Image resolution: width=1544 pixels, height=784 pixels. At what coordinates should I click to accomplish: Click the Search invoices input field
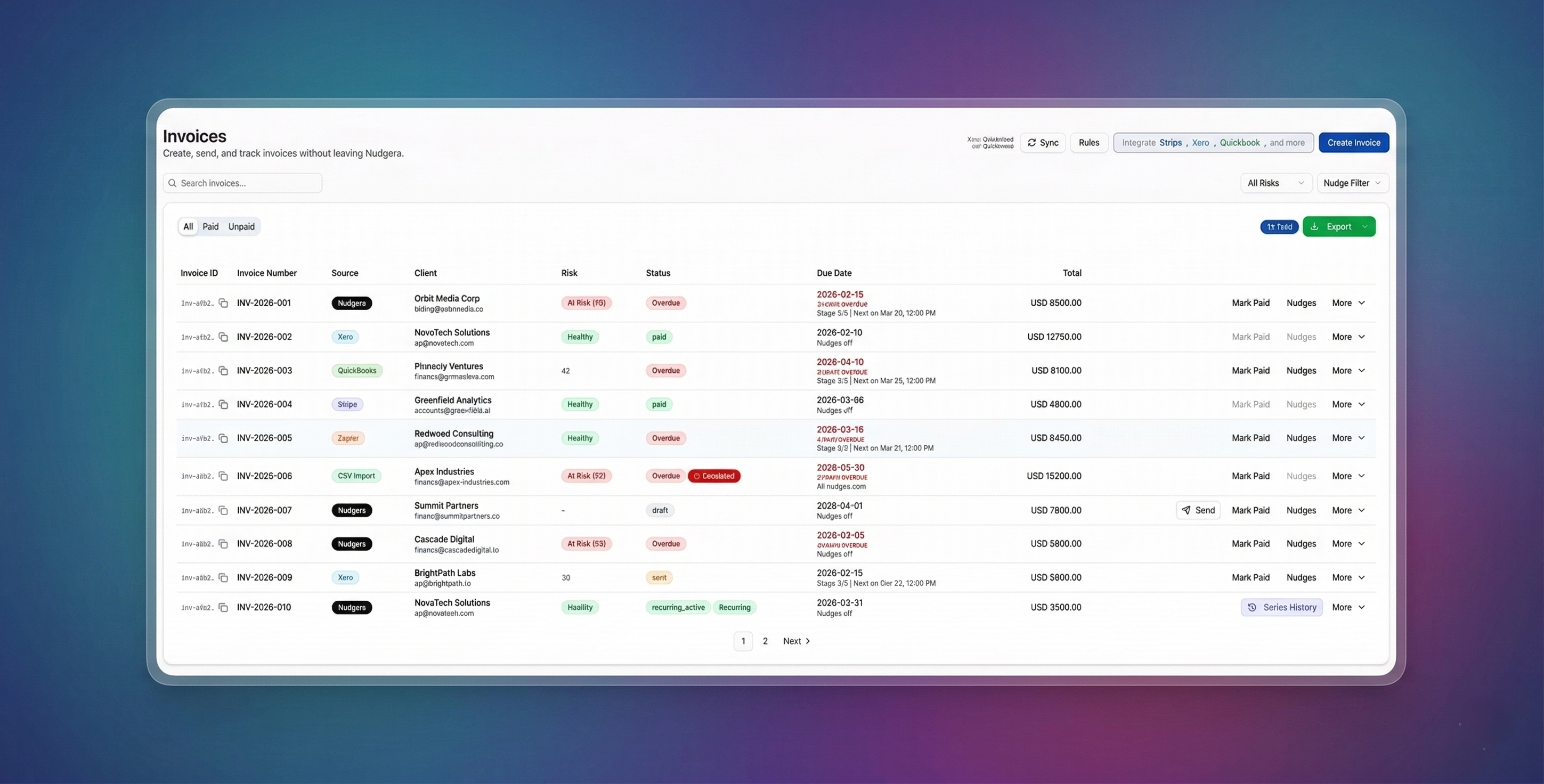(243, 183)
